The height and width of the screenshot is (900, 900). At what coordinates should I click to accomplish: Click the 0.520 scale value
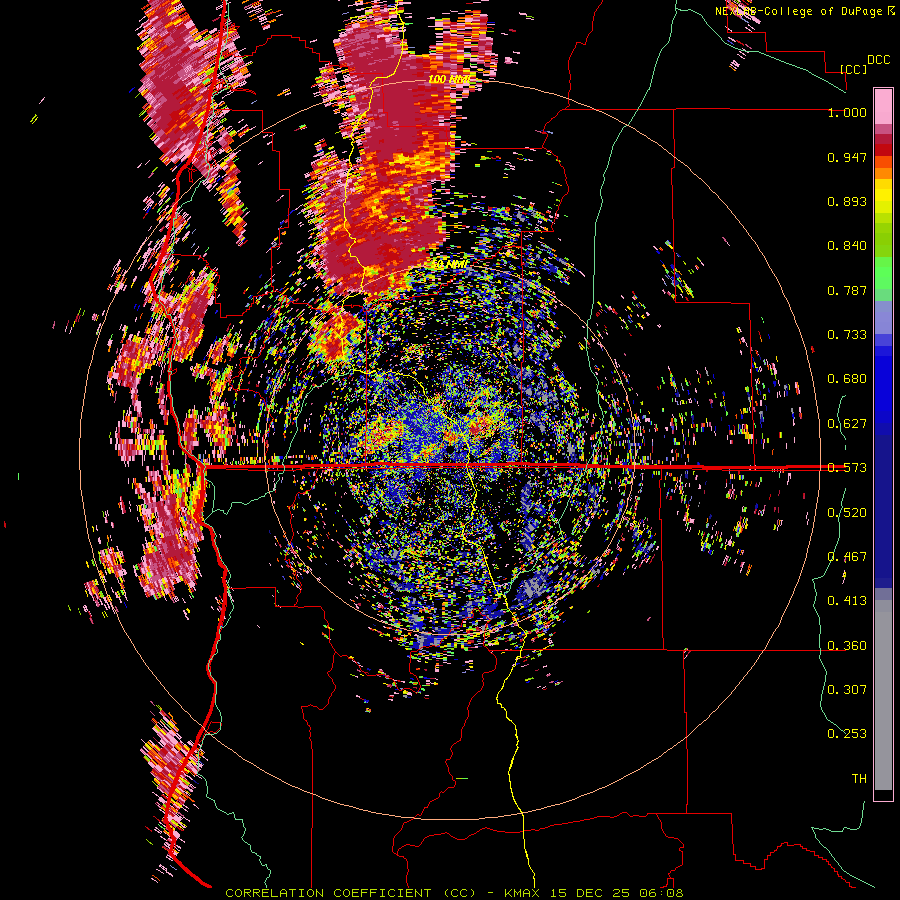(847, 513)
